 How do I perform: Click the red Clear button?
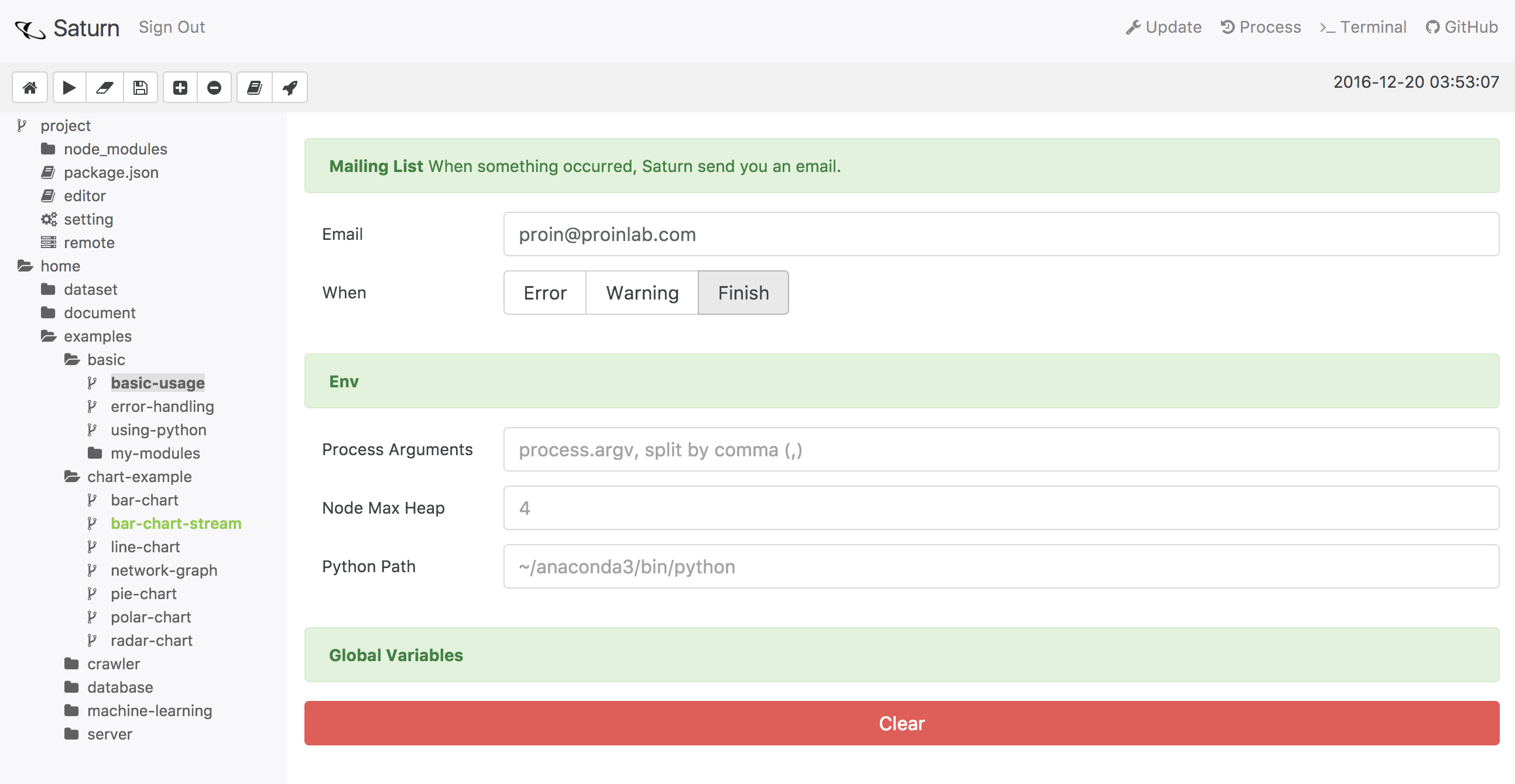901,724
